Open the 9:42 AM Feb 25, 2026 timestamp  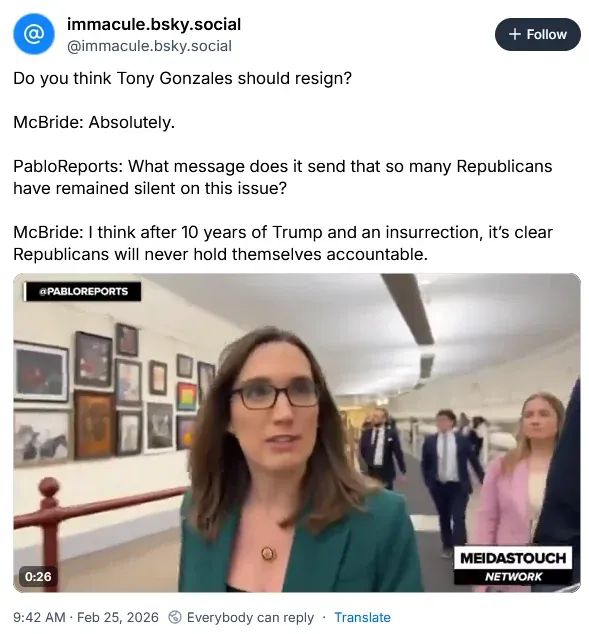[86, 617]
